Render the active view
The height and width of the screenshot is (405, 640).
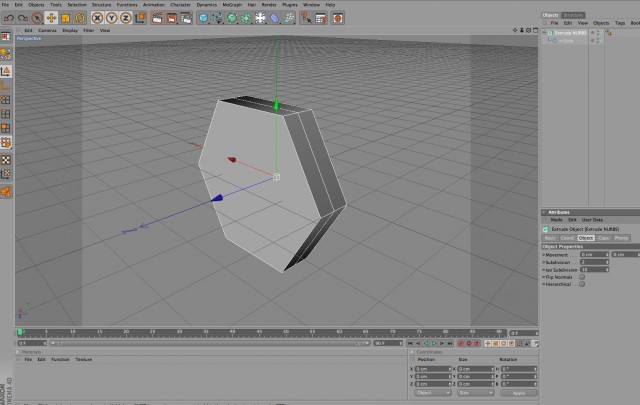point(157,18)
